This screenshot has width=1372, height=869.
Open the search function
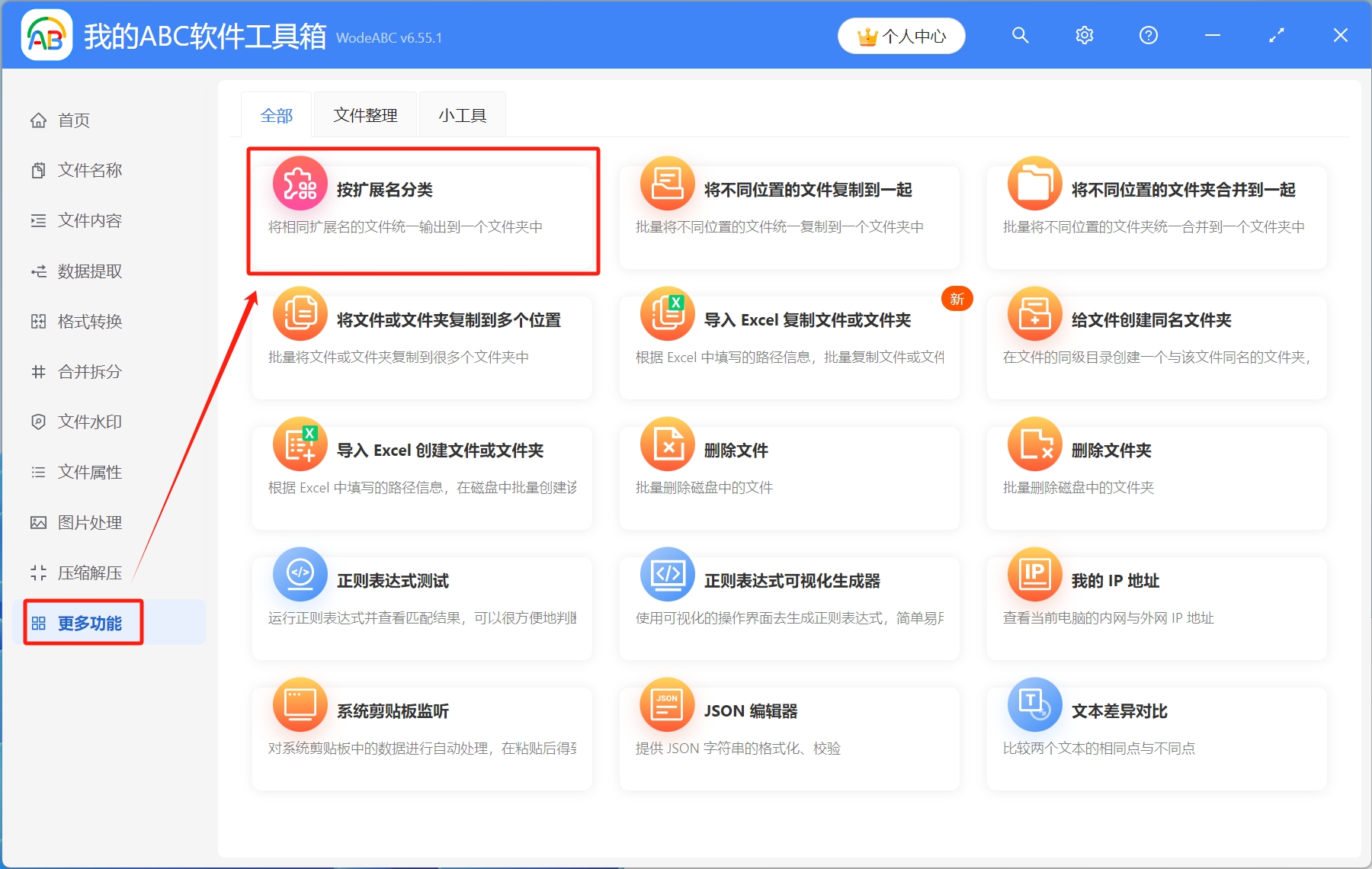1020,35
